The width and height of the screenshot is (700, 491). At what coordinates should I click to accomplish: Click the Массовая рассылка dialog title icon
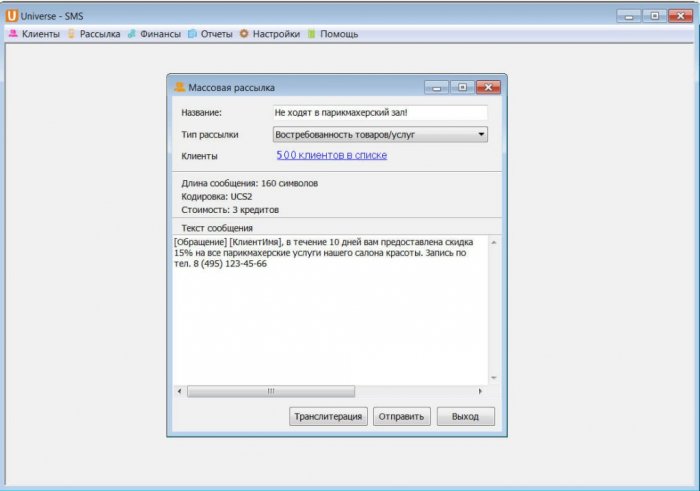pyautogui.click(x=180, y=87)
